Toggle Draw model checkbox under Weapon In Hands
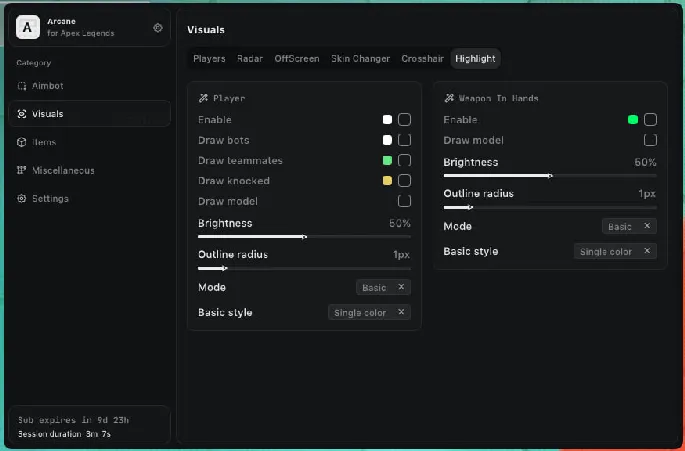 (650, 141)
